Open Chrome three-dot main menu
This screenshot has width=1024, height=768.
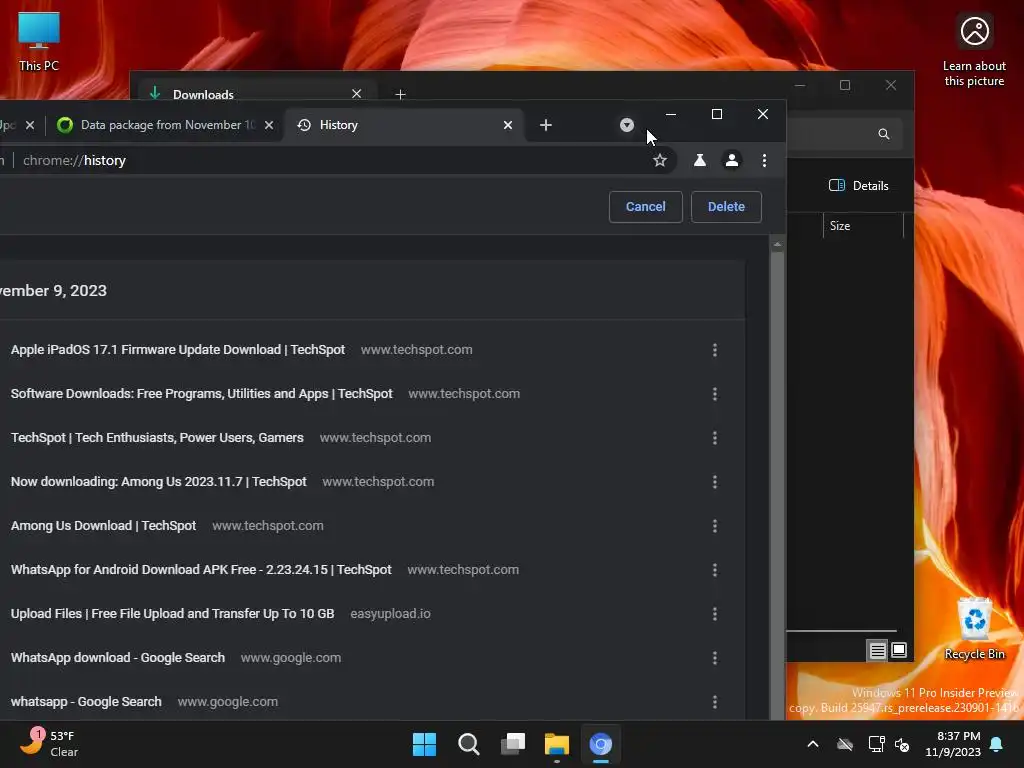[x=764, y=160]
